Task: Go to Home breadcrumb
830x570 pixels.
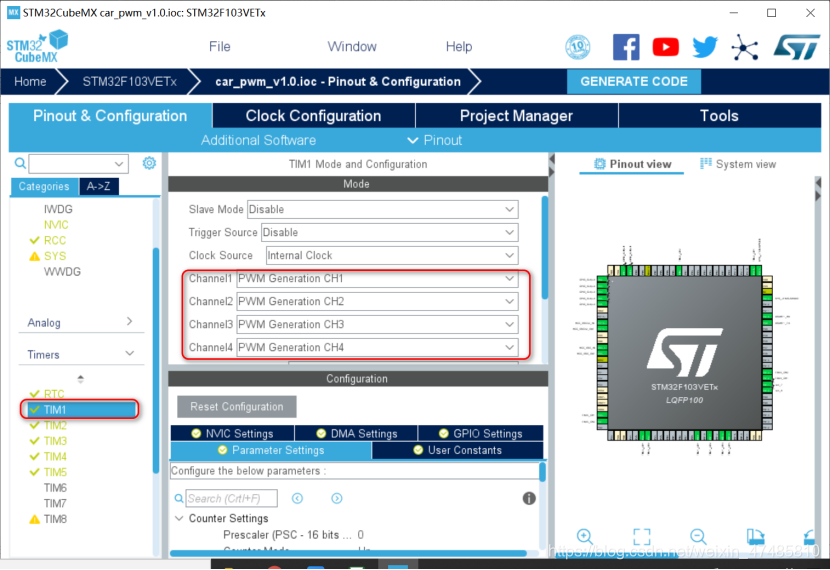Action: click(x=30, y=82)
